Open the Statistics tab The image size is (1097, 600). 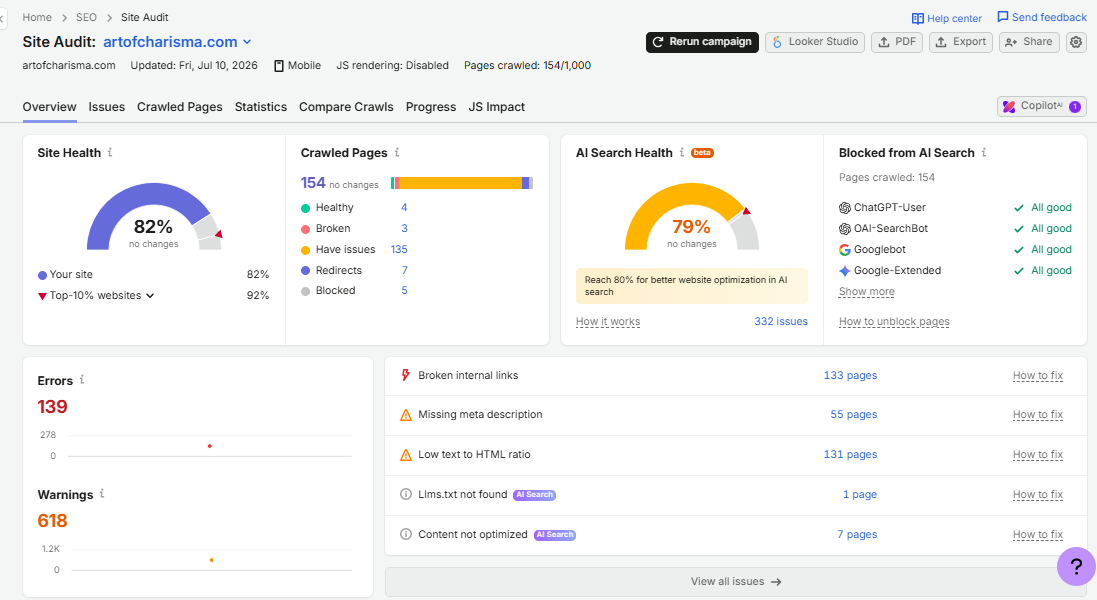pos(261,107)
